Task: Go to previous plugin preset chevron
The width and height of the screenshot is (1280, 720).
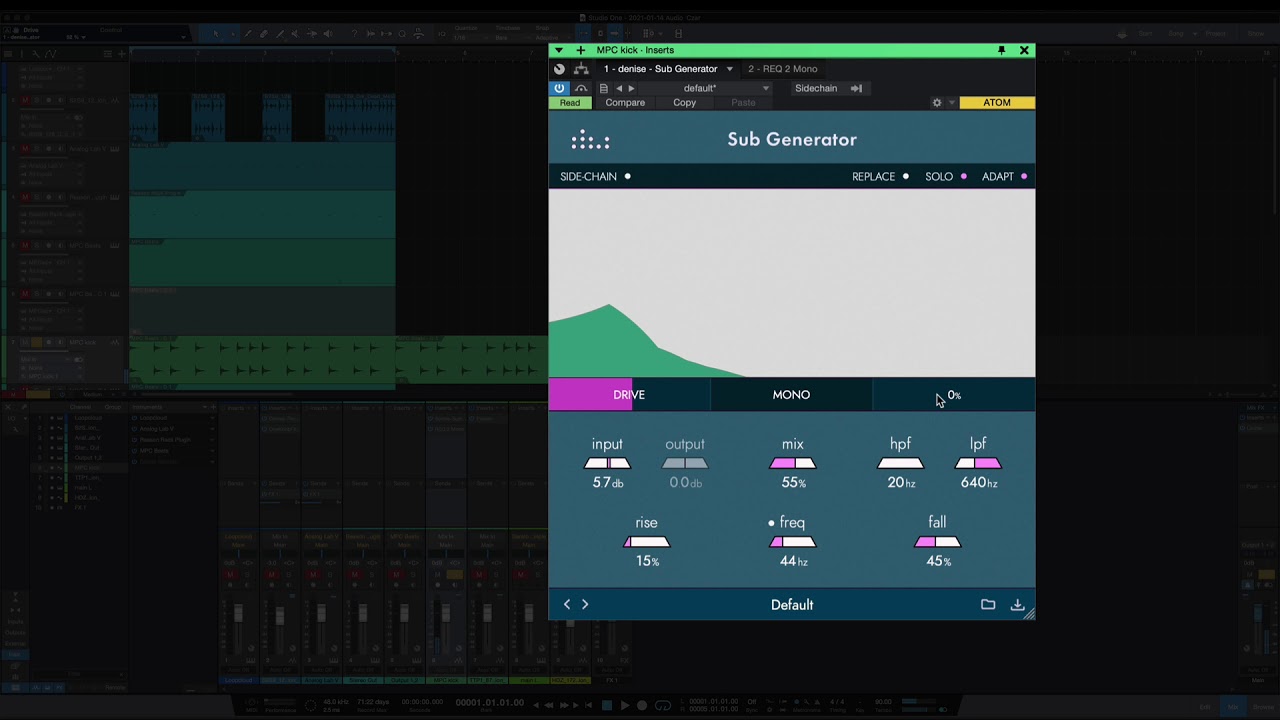Action: pyautogui.click(x=567, y=604)
